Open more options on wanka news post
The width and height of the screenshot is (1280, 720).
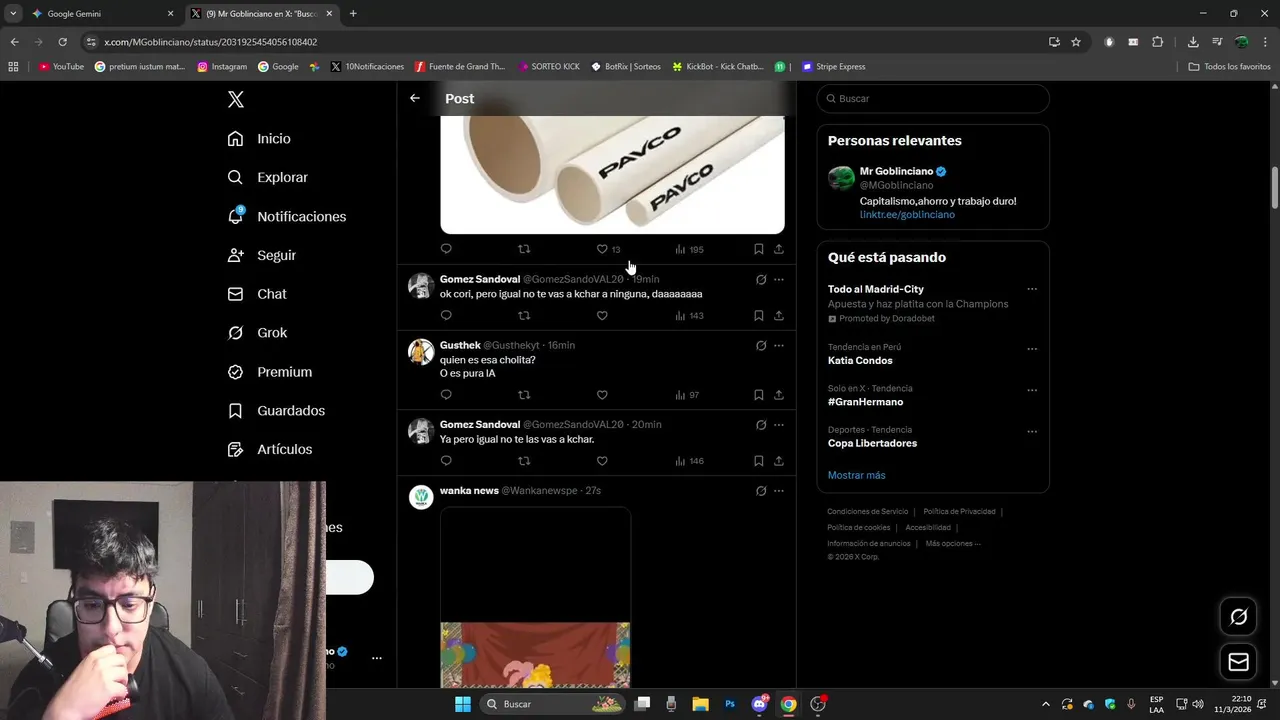(x=779, y=491)
